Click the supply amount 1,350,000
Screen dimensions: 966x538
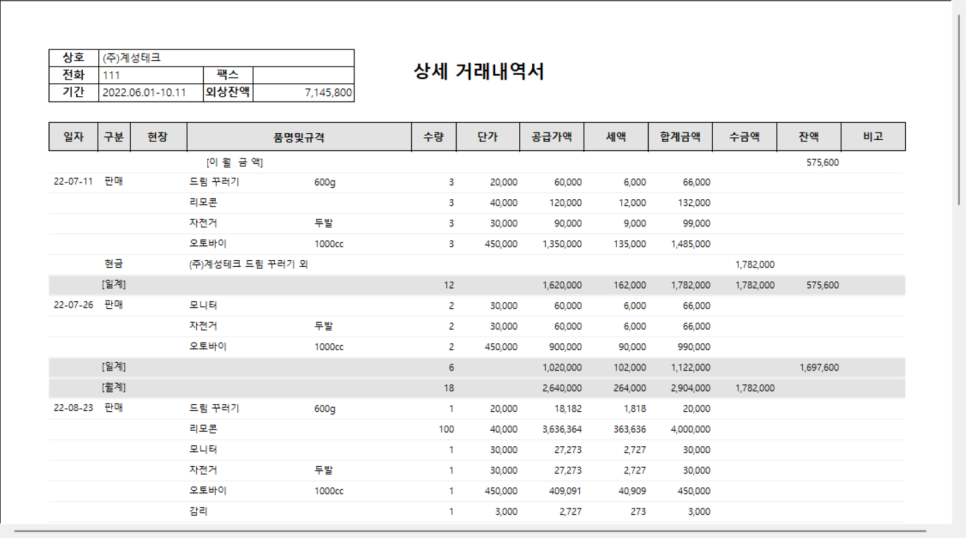[x=562, y=244]
